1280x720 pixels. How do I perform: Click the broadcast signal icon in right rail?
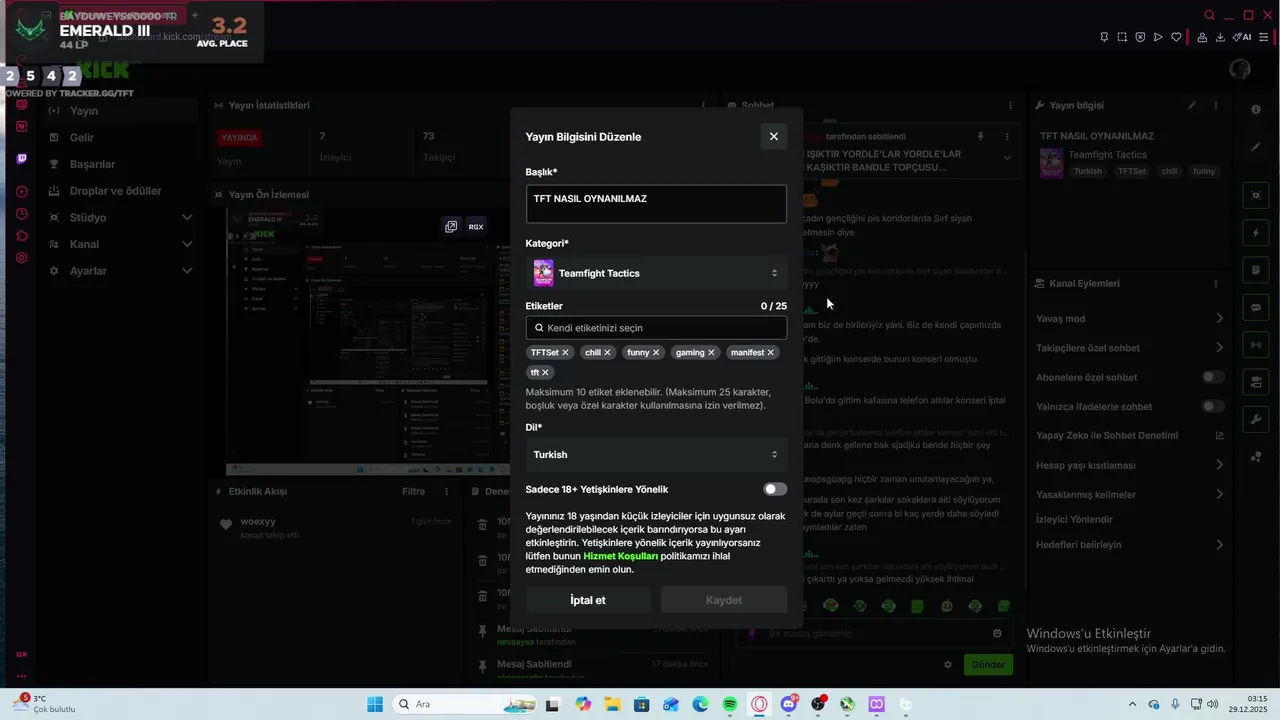coord(1256,345)
